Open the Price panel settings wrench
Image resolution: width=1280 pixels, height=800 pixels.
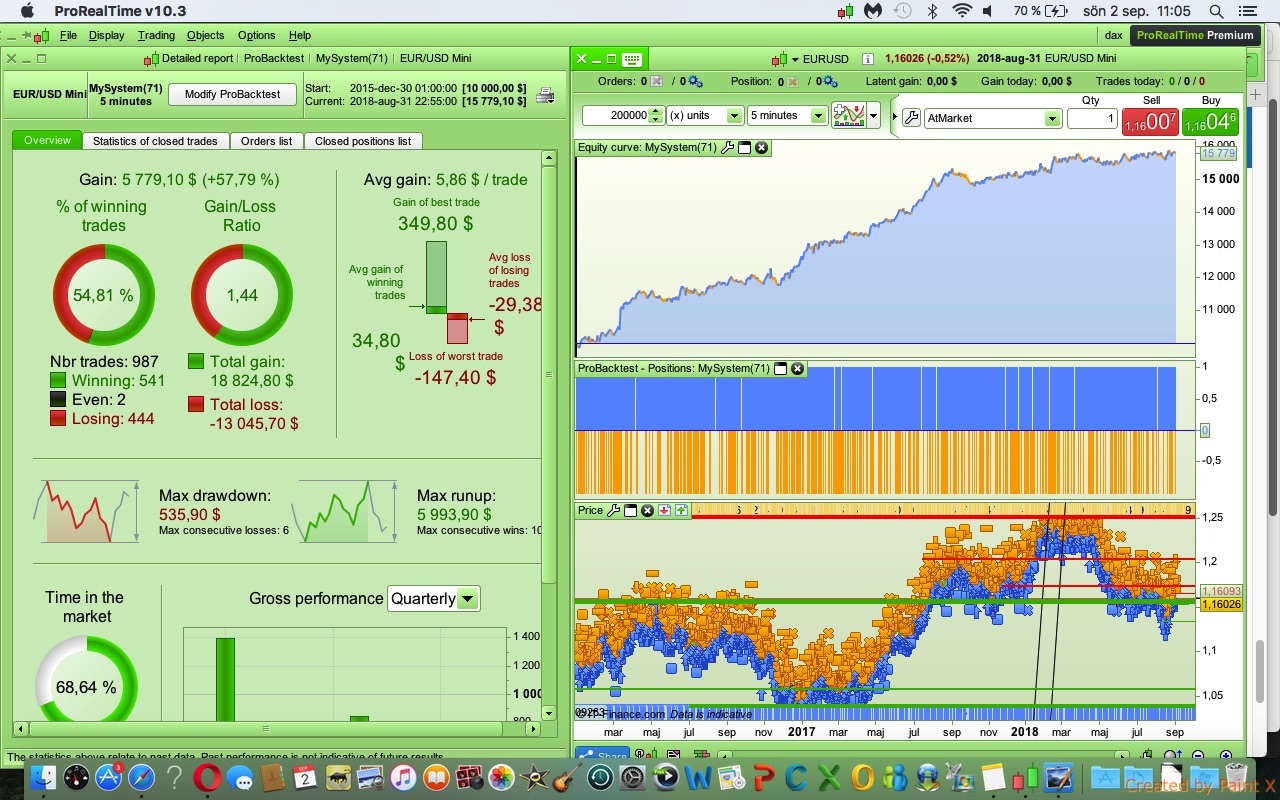614,510
